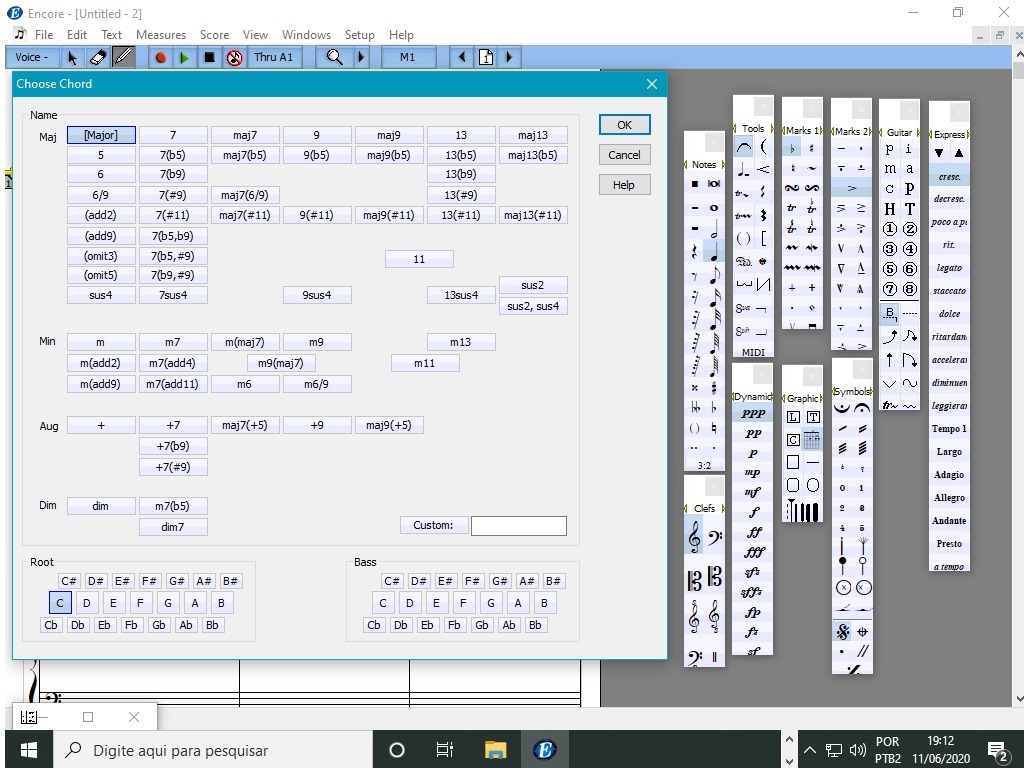Open the File menu

(44, 35)
